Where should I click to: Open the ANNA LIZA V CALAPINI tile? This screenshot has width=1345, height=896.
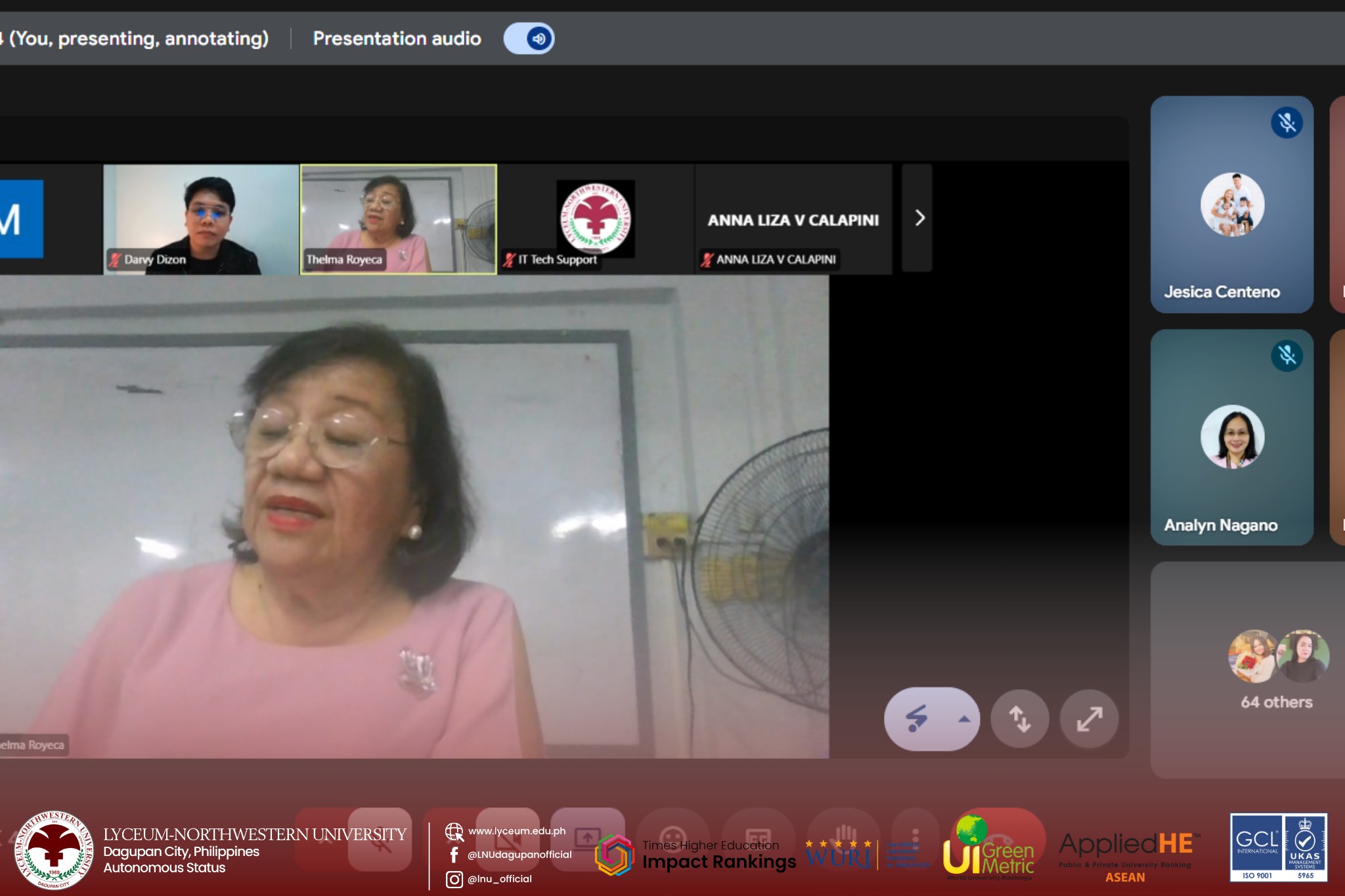(793, 219)
